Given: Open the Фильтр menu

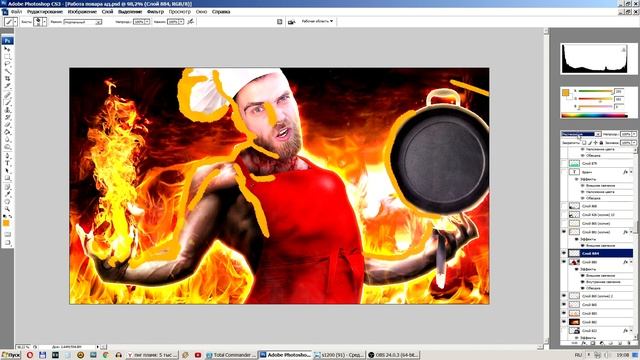Looking at the screenshot, I should tap(155, 12).
